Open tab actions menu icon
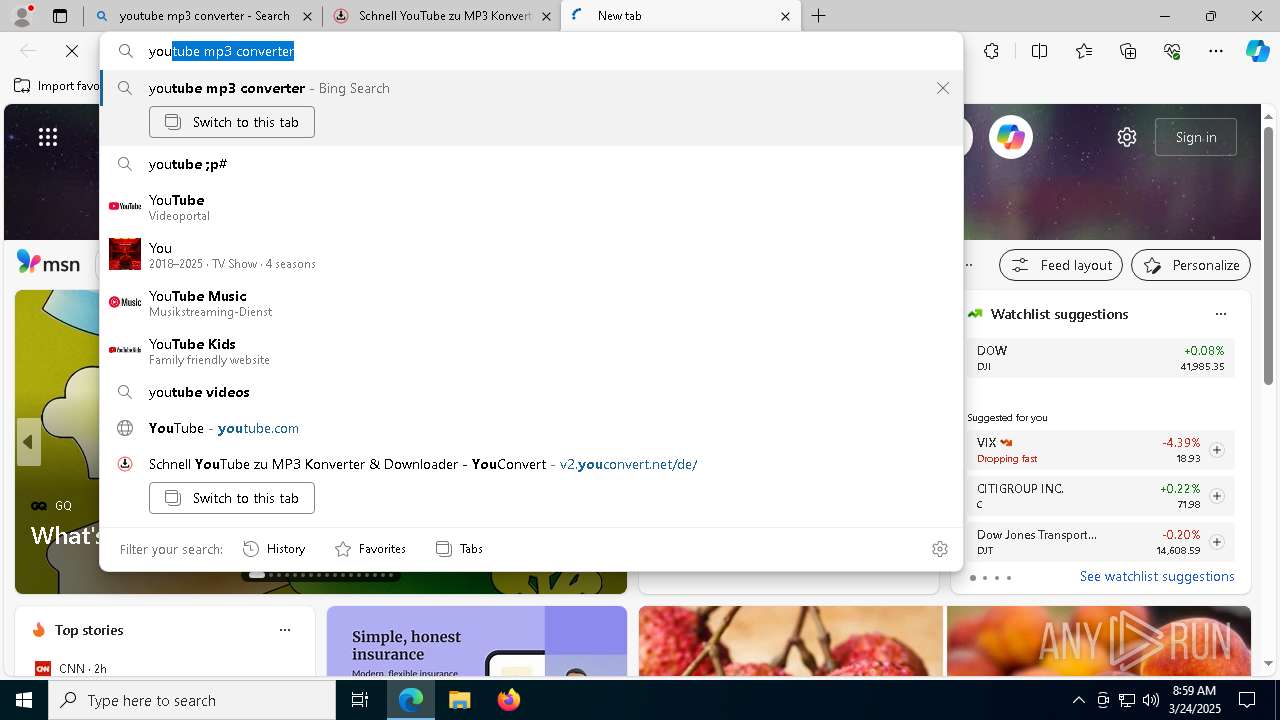1280x720 pixels. [x=60, y=16]
